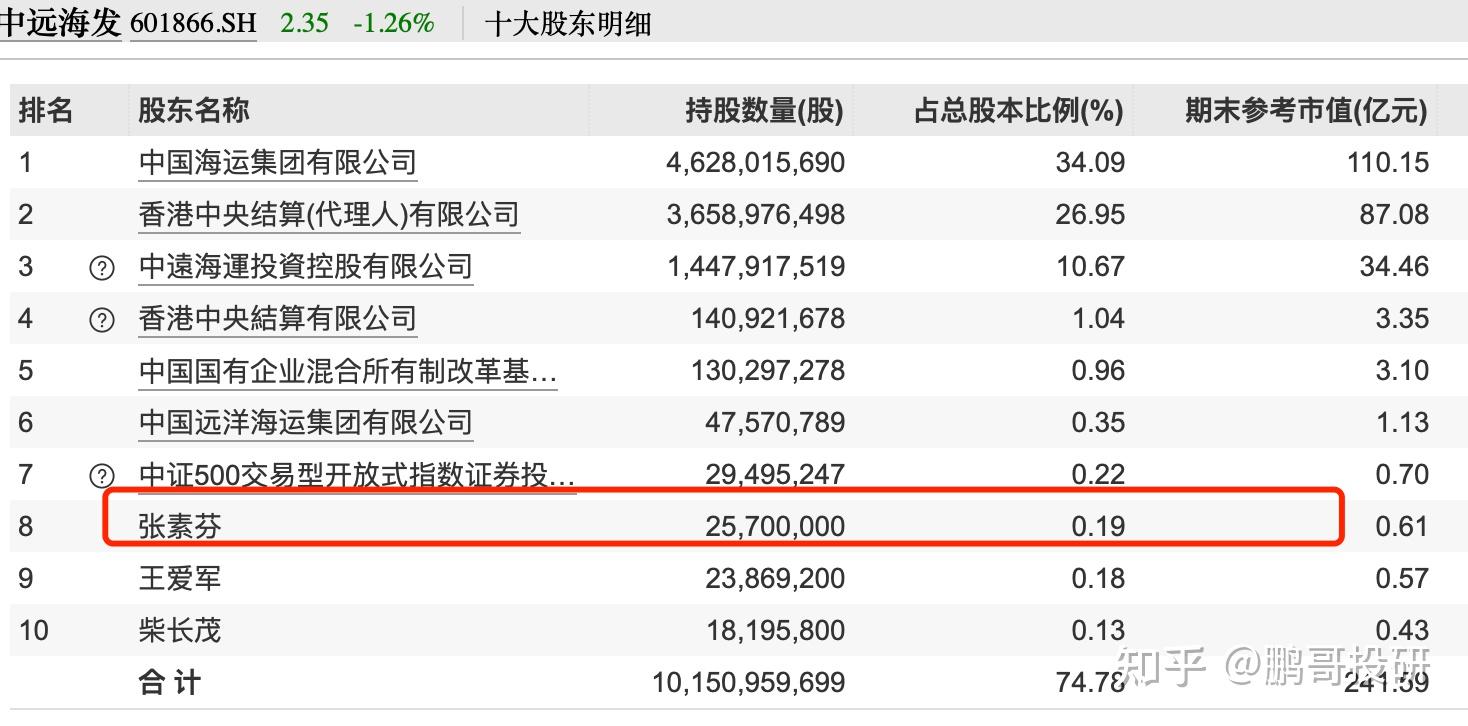Click percentage value 0.19

(x=1098, y=527)
